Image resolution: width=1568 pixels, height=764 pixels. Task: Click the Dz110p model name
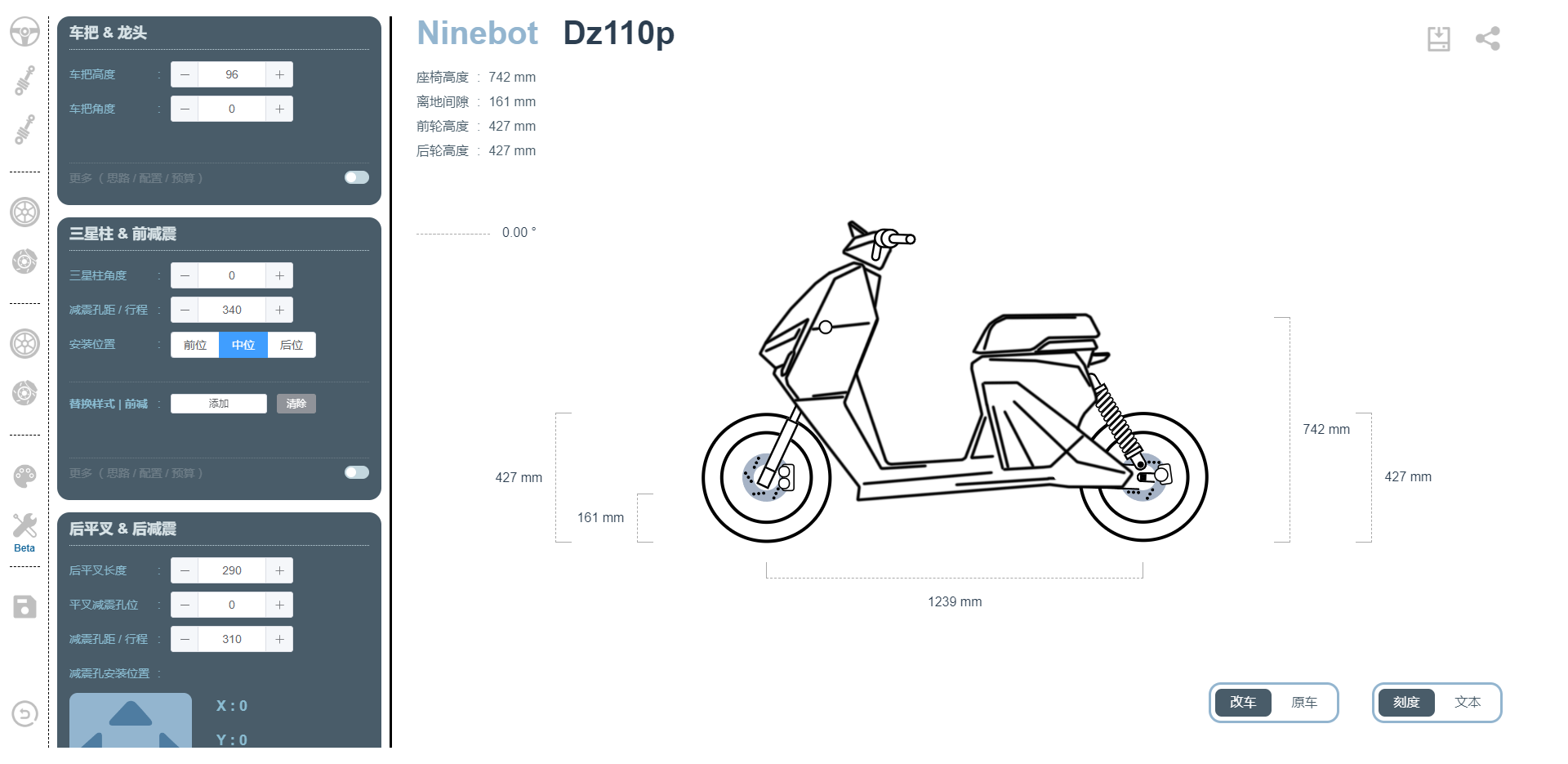[x=619, y=34]
